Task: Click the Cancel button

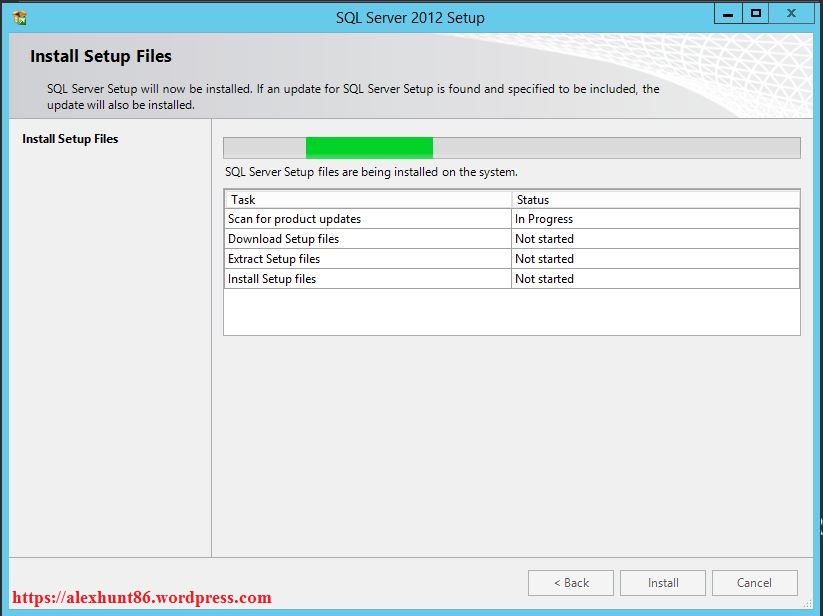Action: (754, 583)
